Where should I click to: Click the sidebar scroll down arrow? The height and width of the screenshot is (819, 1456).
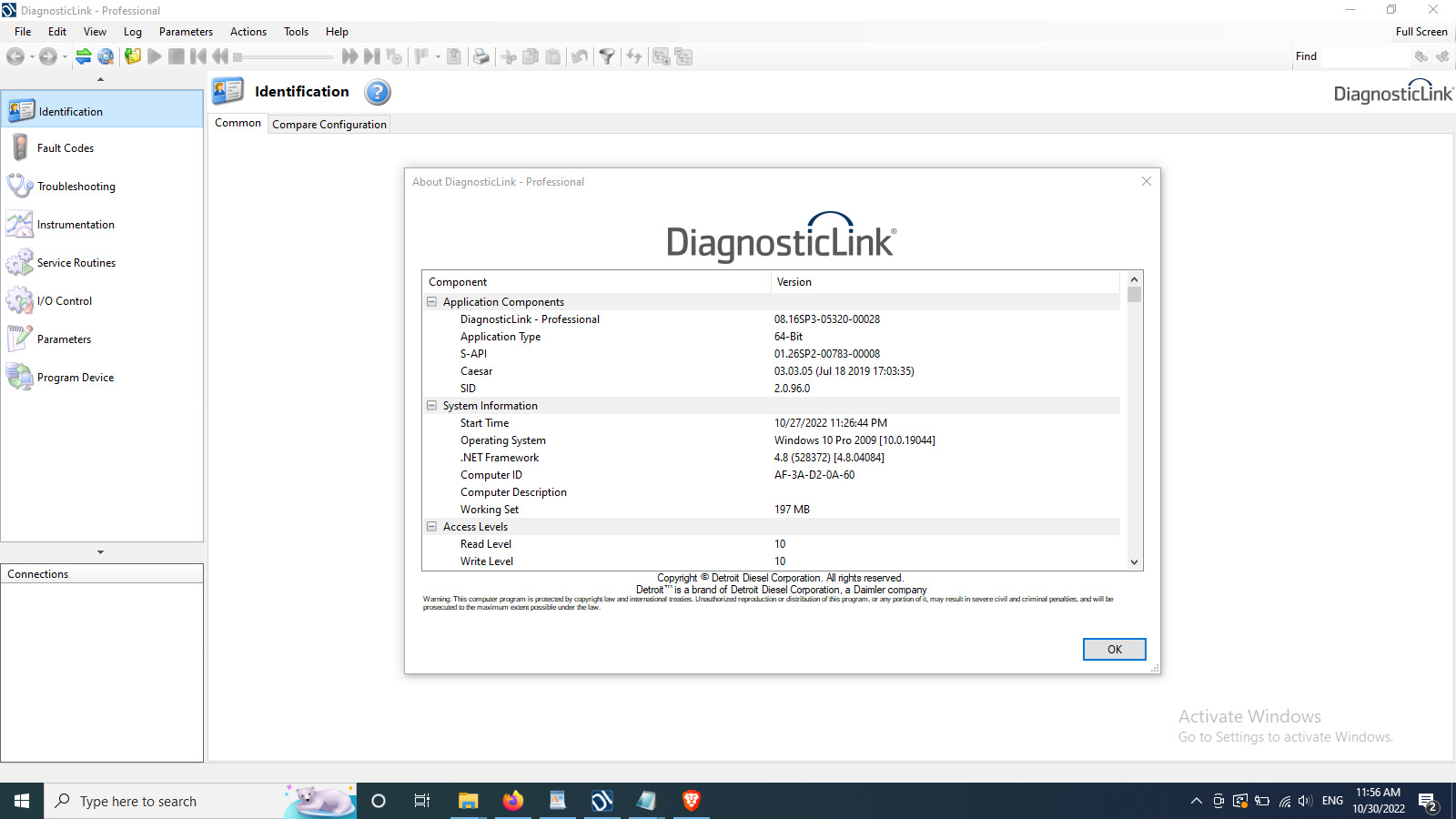pyautogui.click(x=101, y=551)
